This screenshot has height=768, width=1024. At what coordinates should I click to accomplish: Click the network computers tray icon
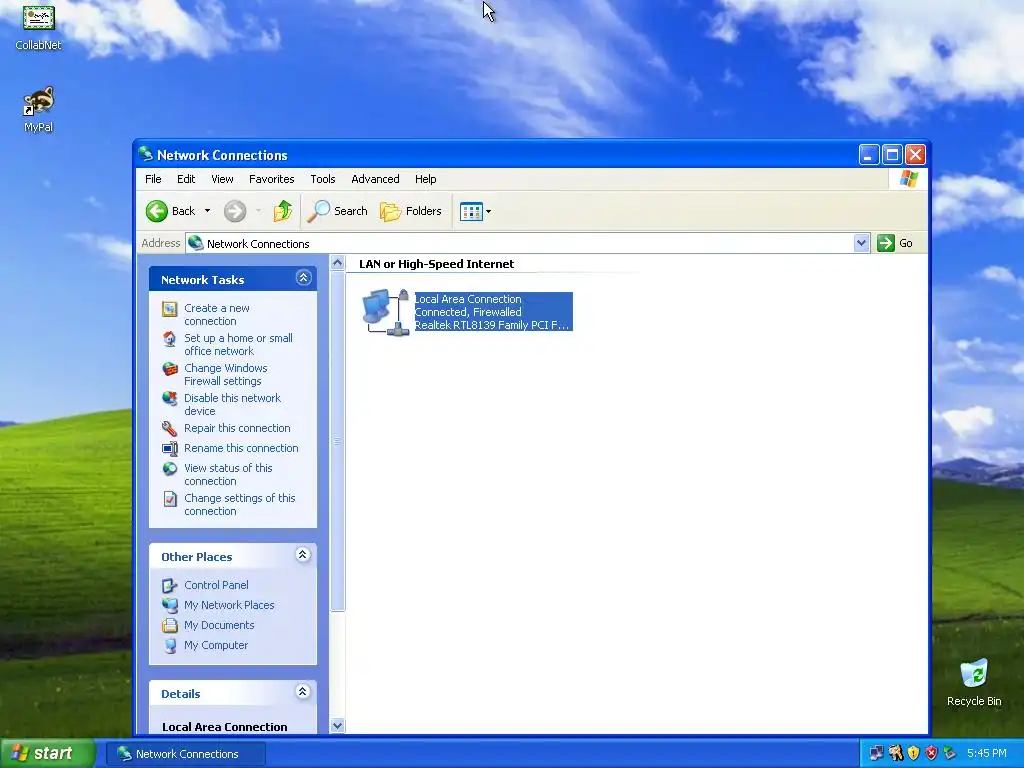tap(876, 754)
